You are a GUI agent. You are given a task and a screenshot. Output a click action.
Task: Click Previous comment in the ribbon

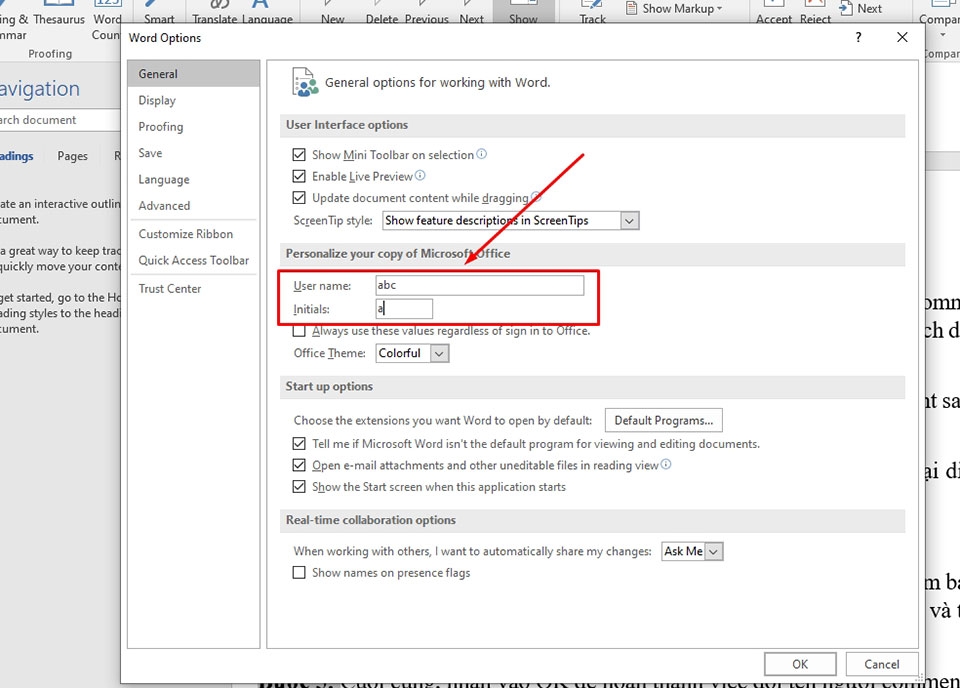[427, 13]
